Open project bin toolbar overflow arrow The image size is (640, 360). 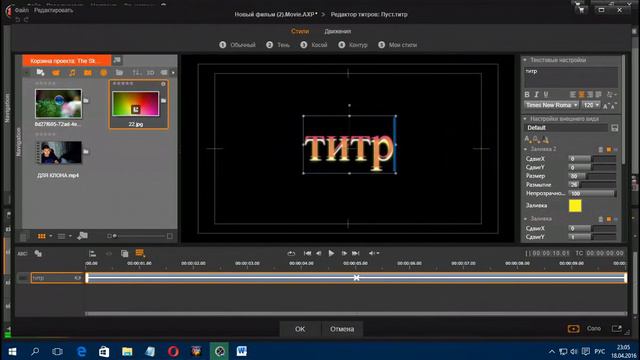(x=173, y=73)
